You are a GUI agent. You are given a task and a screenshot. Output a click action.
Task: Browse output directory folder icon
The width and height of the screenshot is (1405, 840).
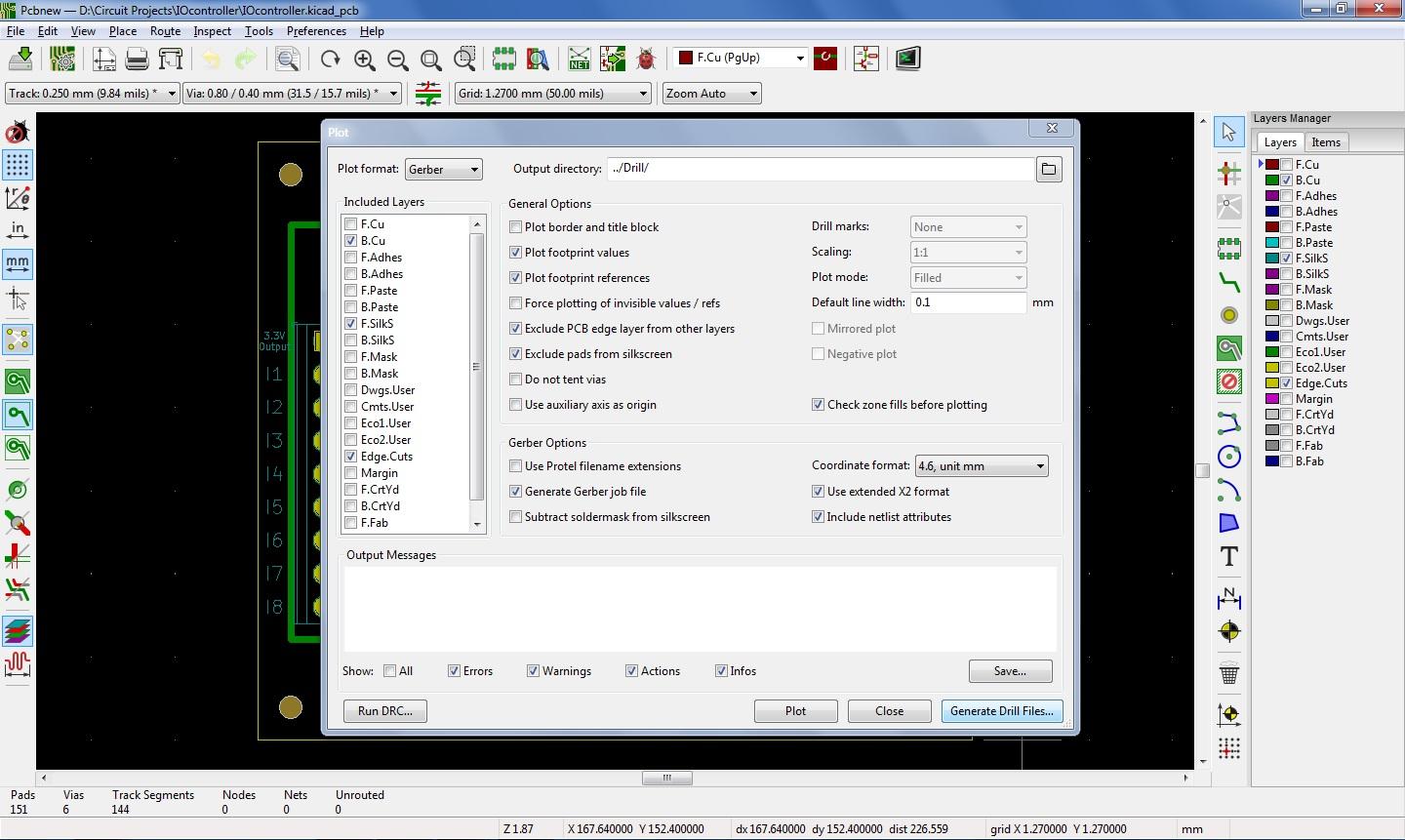click(1049, 169)
